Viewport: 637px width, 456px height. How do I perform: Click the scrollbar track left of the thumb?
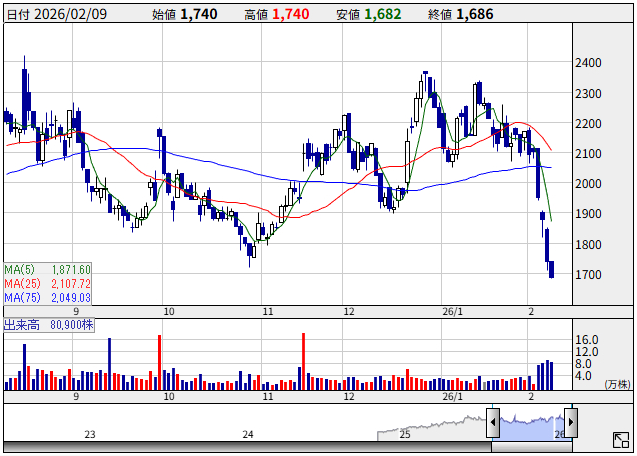click(248, 447)
